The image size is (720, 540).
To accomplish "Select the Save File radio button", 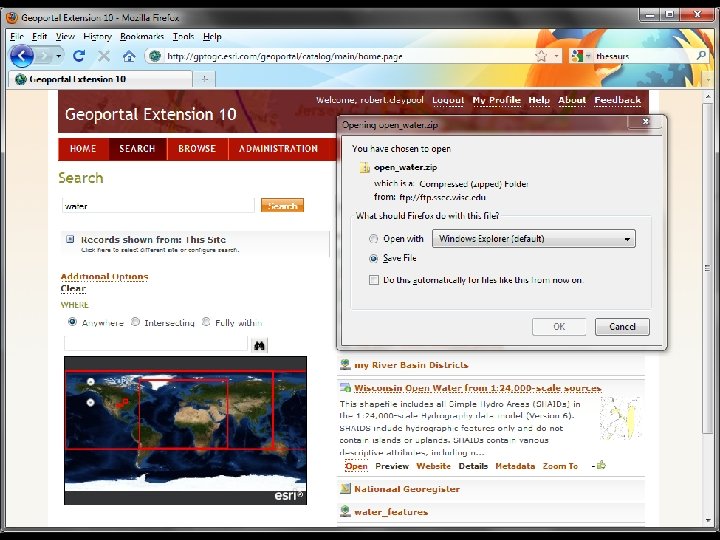I will pos(373,259).
